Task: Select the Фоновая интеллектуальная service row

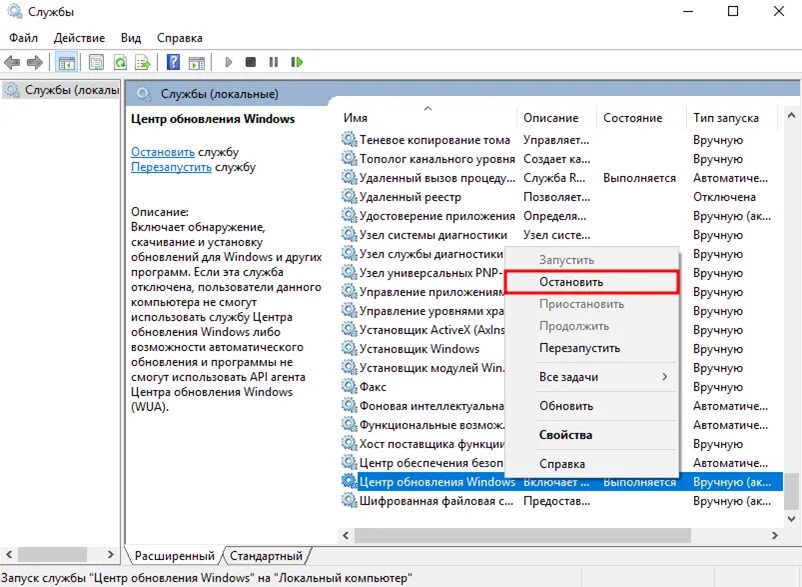Action: point(422,405)
